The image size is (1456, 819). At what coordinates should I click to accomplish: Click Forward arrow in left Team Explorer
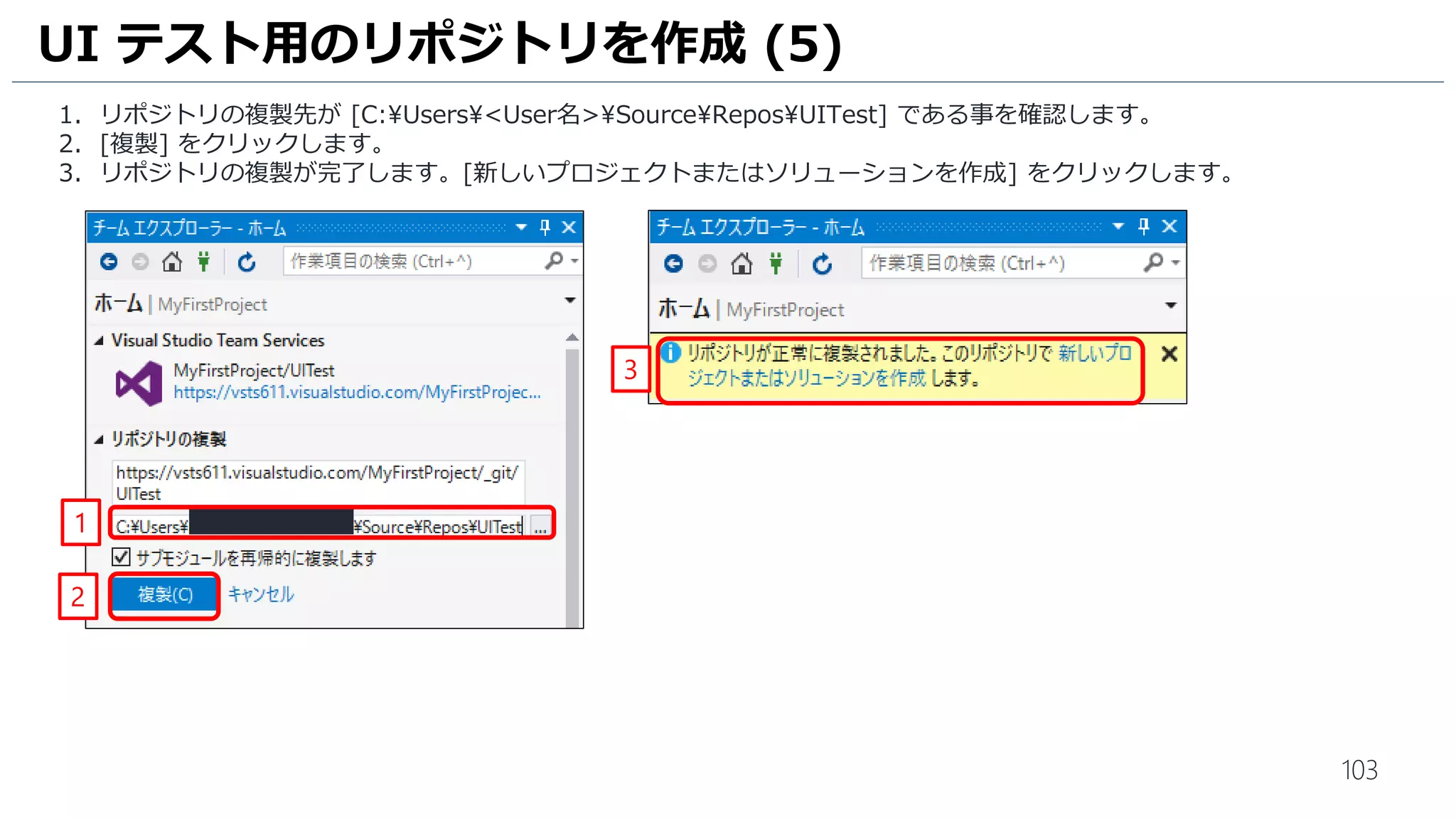tap(141, 262)
